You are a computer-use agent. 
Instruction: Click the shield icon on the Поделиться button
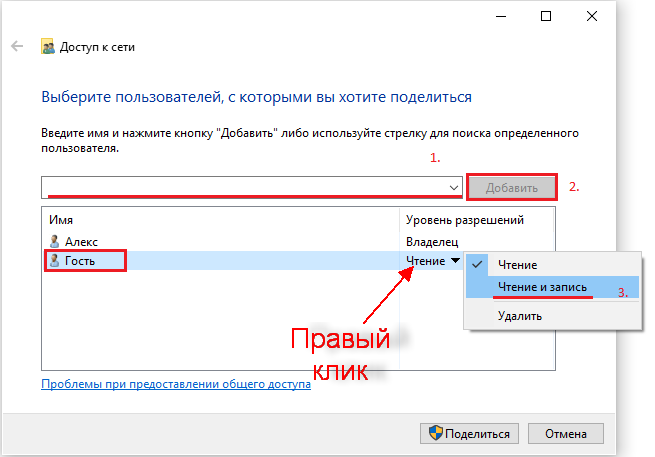(435, 433)
